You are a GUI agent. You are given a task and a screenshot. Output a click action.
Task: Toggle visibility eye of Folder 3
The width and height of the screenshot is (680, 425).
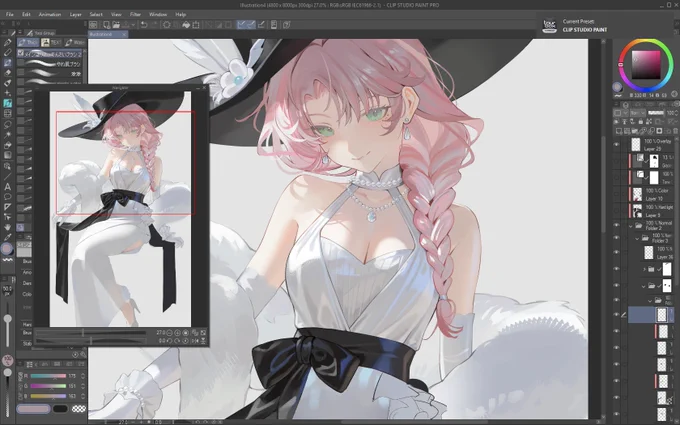616,238
